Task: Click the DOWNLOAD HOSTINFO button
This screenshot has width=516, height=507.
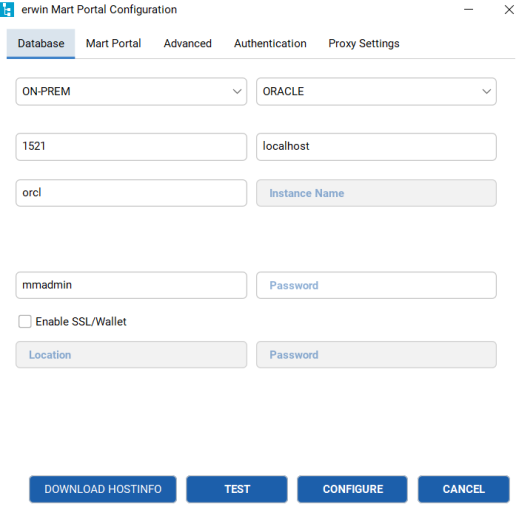Action: 103,489
